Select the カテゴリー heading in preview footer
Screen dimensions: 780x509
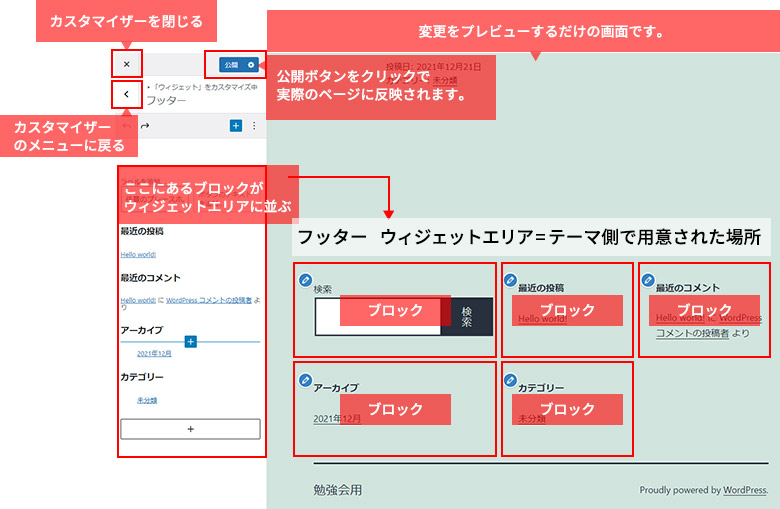point(541,388)
